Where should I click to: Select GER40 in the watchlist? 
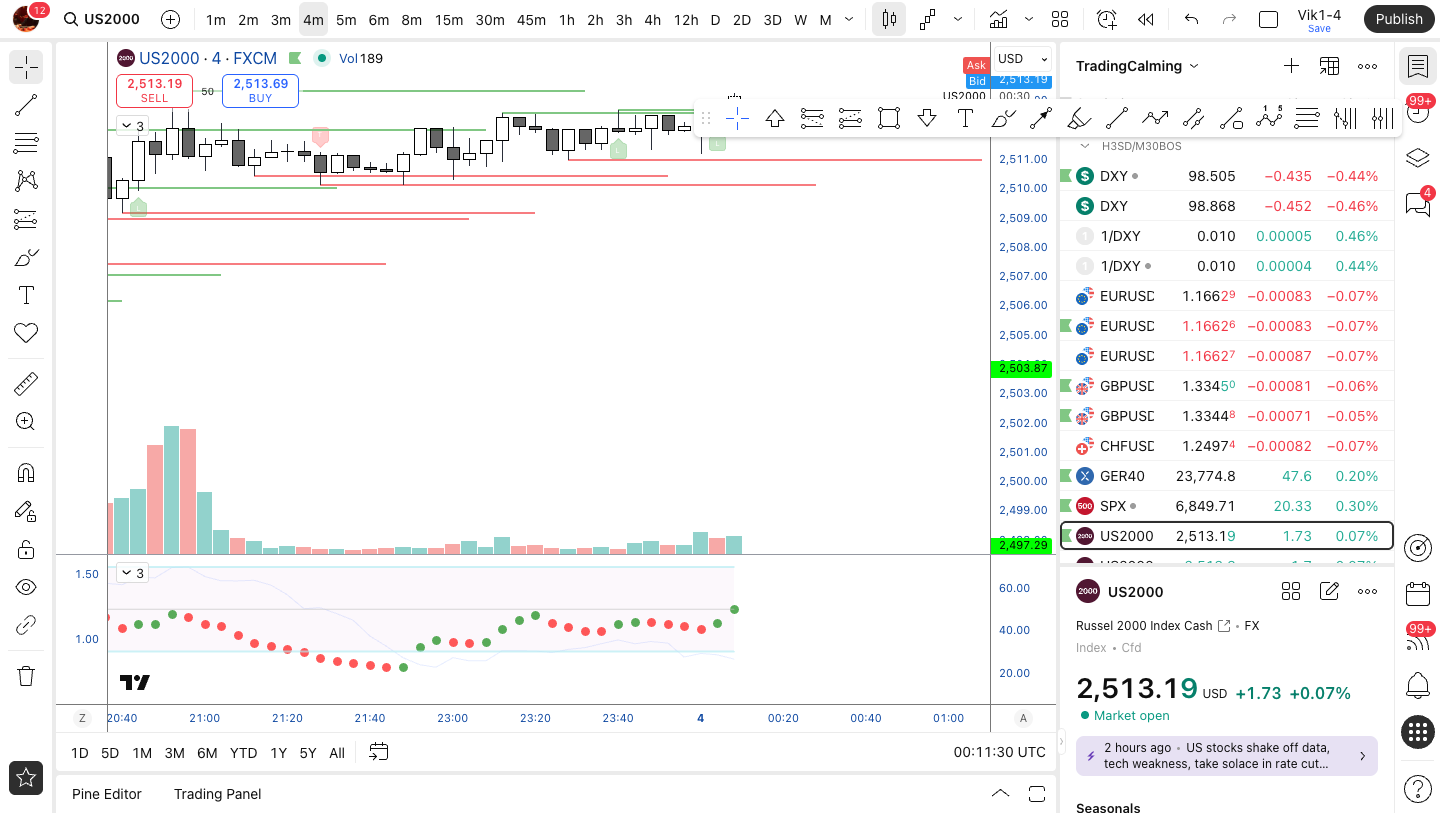coord(1226,476)
